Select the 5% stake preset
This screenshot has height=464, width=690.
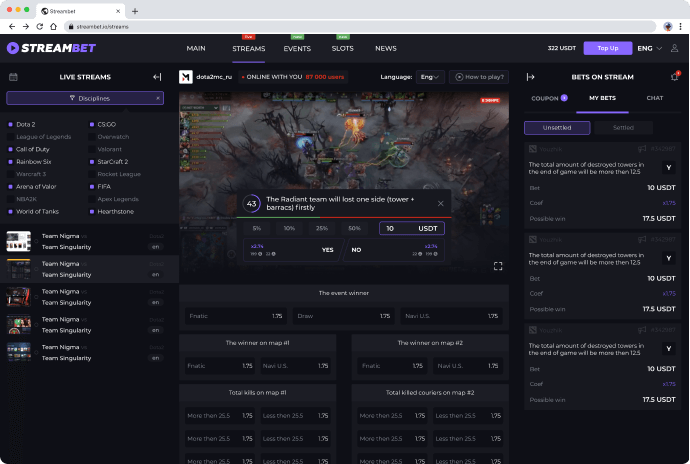[x=257, y=228]
